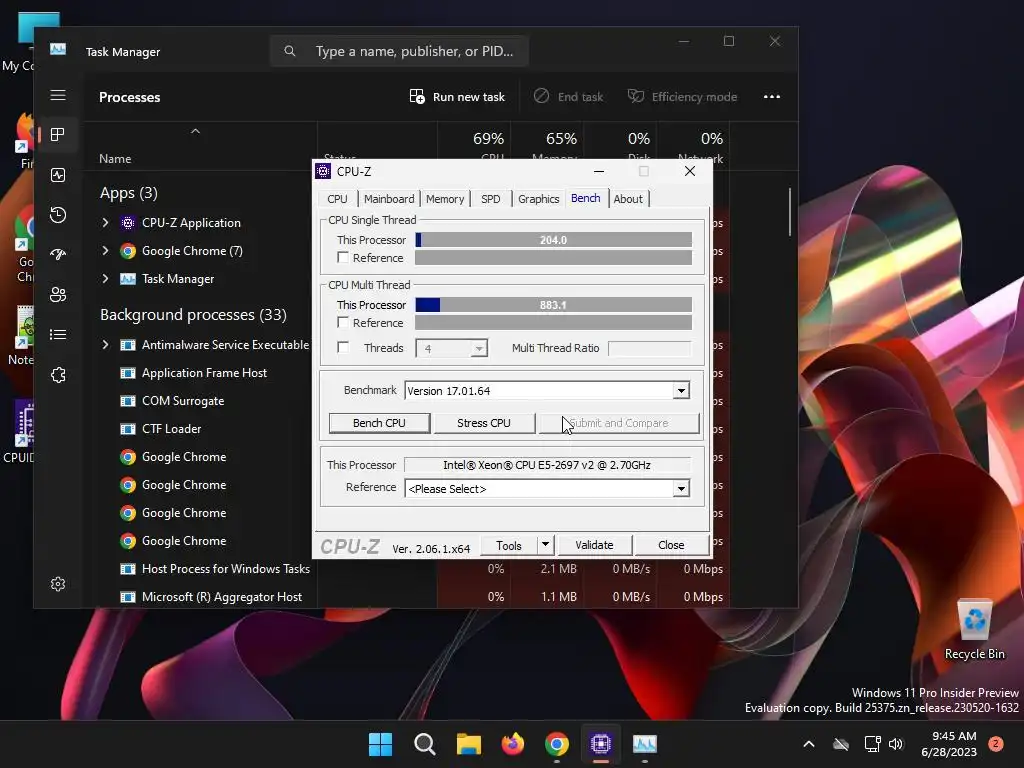Expand Google Chrome (7) process group
Viewport: 1024px width, 768px height.
coord(105,251)
